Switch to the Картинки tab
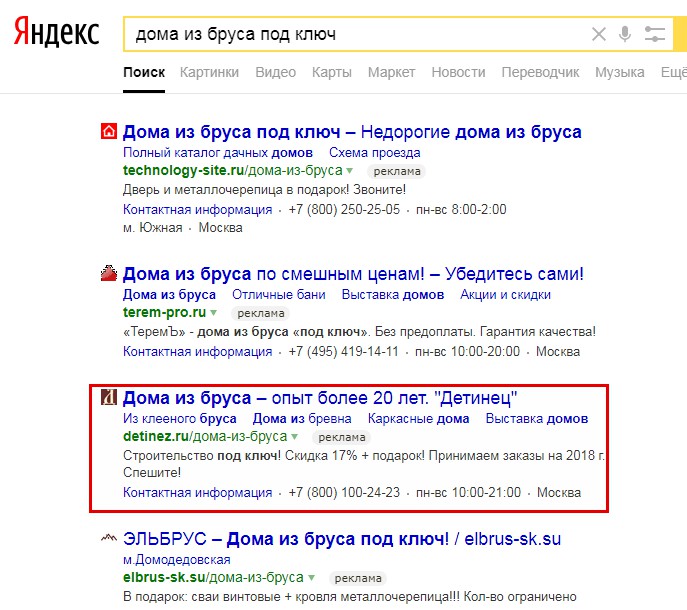The image size is (687, 610). 209,72
